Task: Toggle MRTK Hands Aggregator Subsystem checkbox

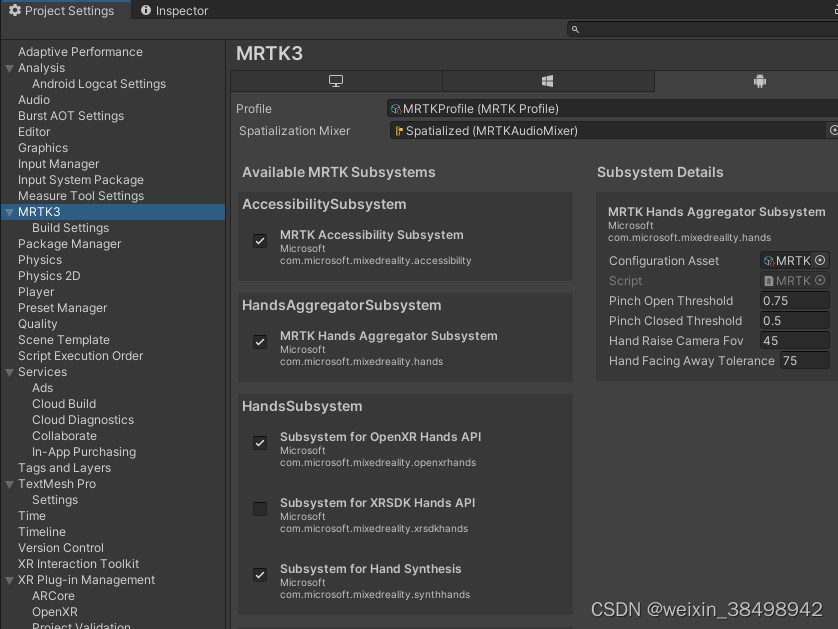Action: click(260, 342)
